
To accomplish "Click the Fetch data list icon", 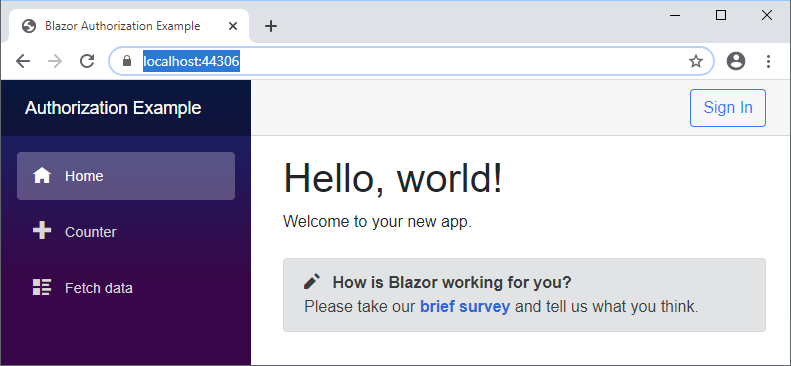I will pos(42,287).
